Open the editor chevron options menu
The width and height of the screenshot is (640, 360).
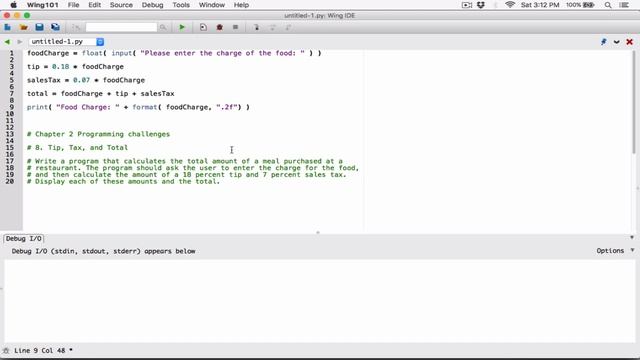616,42
